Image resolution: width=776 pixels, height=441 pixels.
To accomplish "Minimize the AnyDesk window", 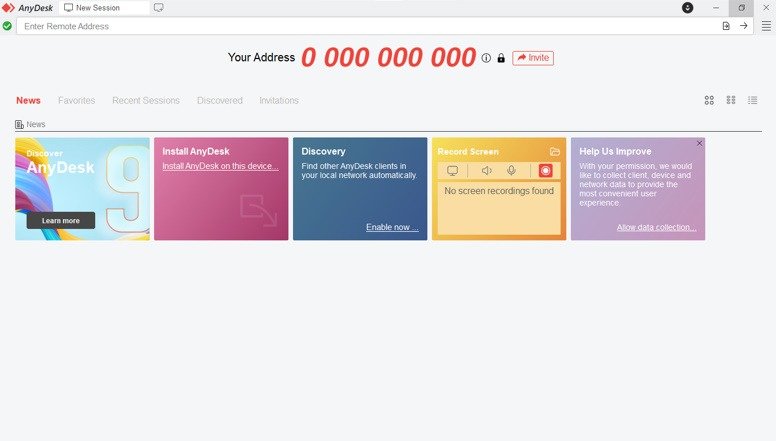I will pyautogui.click(x=716, y=8).
